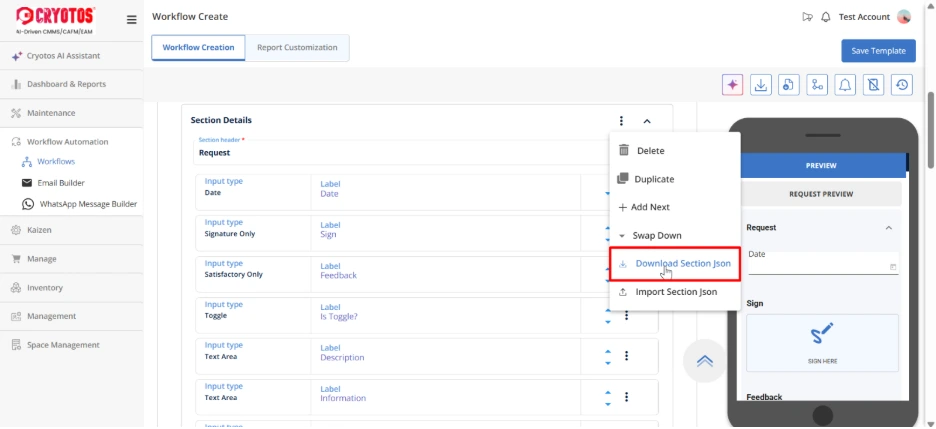
Task: Open three-dot menu for Description row
Action: 626,356
